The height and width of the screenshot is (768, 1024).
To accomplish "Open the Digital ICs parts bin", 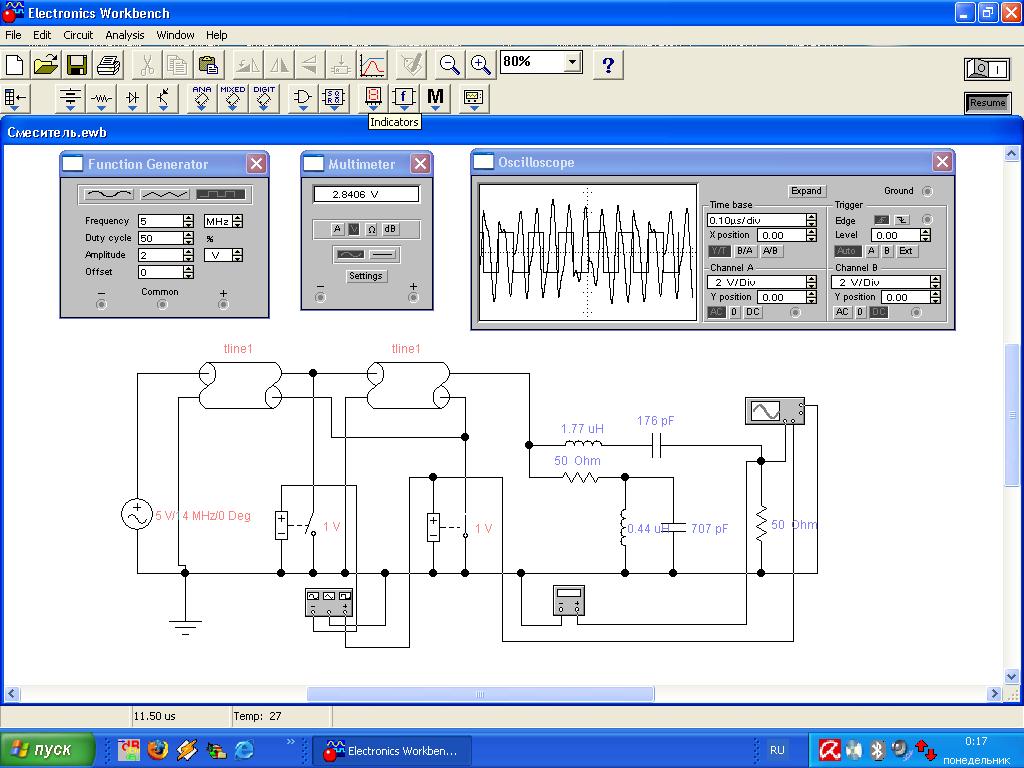I will tap(264, 98).
